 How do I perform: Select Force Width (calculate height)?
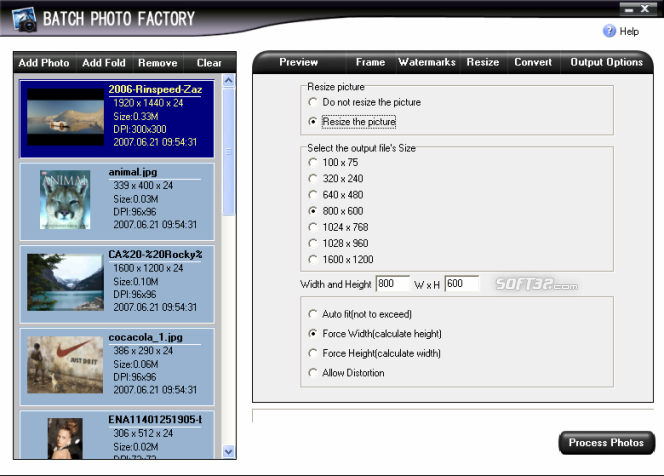375,334
